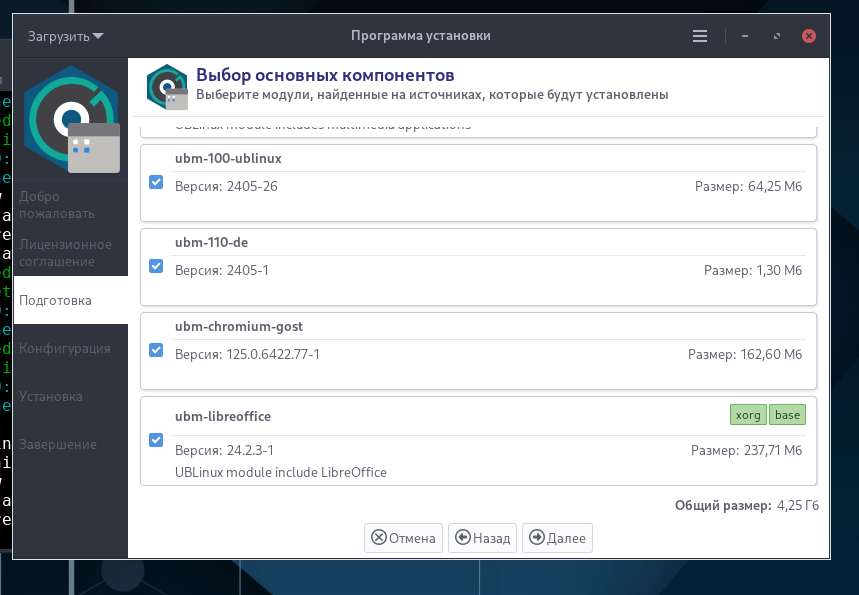Screen dimensions: 859x595
Task: Close the installer with red X button
Action: 809,36
